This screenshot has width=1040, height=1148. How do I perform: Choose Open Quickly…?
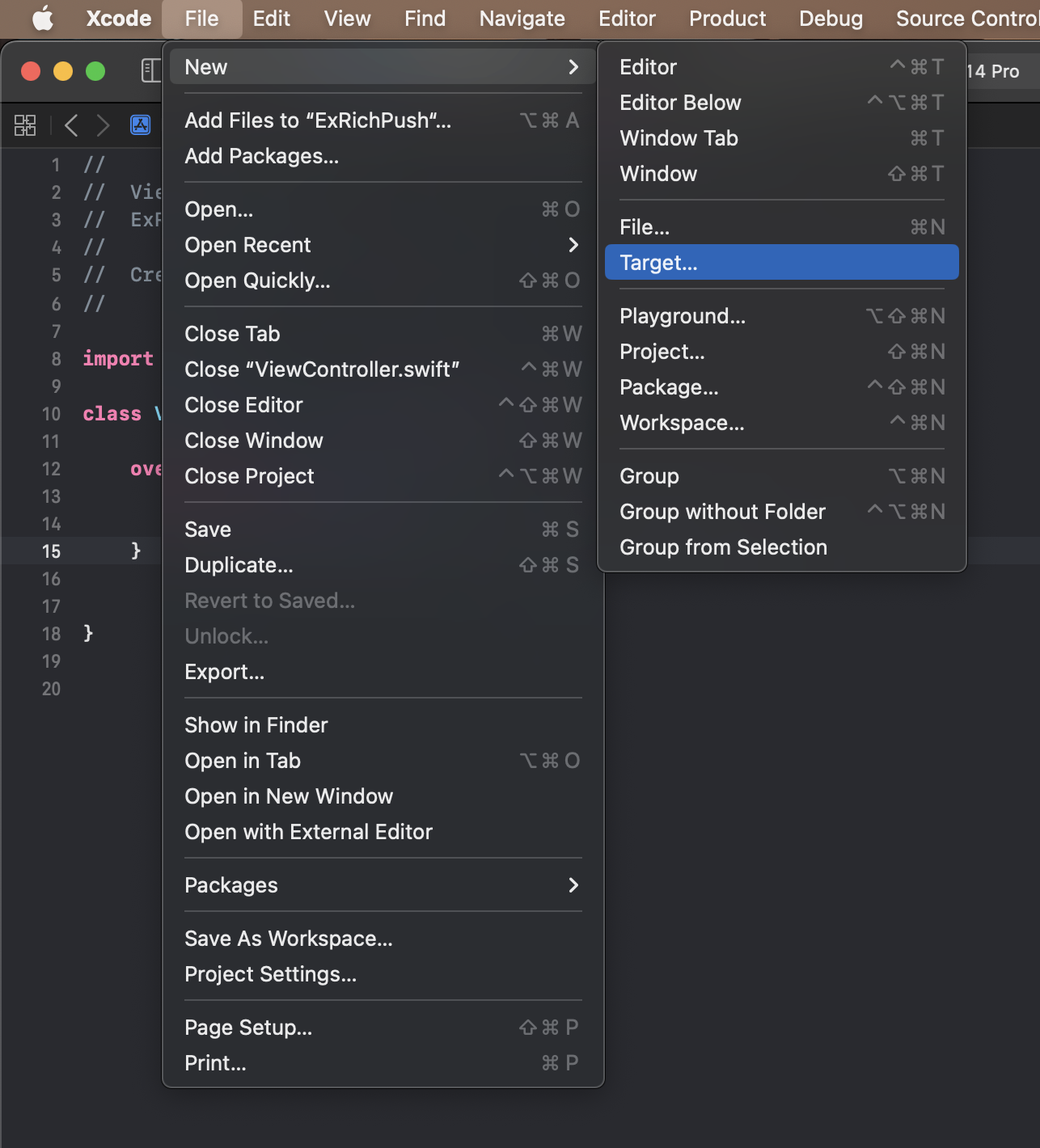383,281
